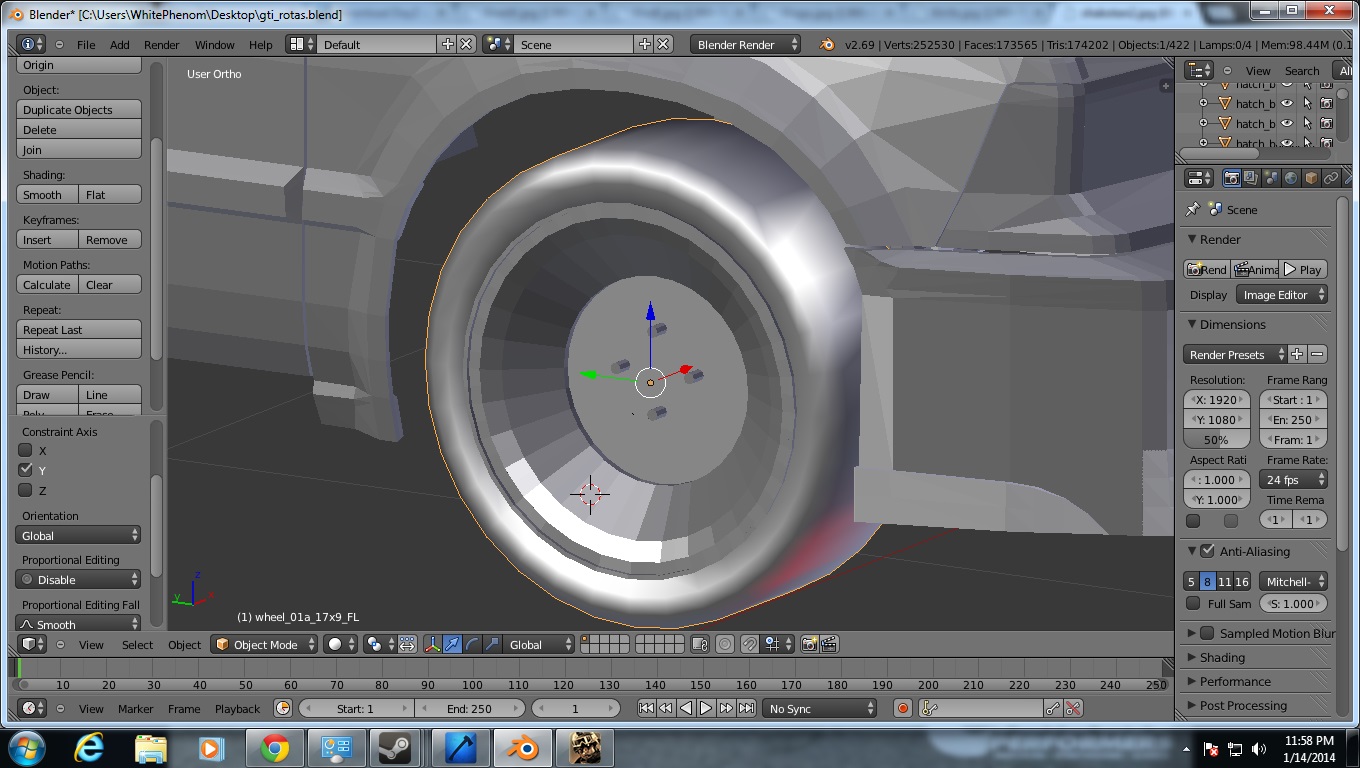The image size is (1360, 768).
Task: Open the Add menu
Action: point(119,44)
